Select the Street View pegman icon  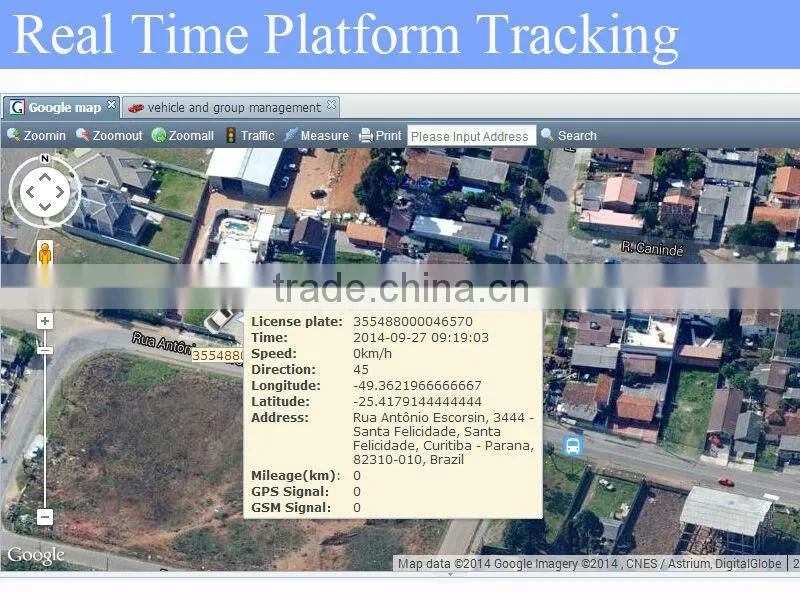pyautogui.click(x=45, y=253)
